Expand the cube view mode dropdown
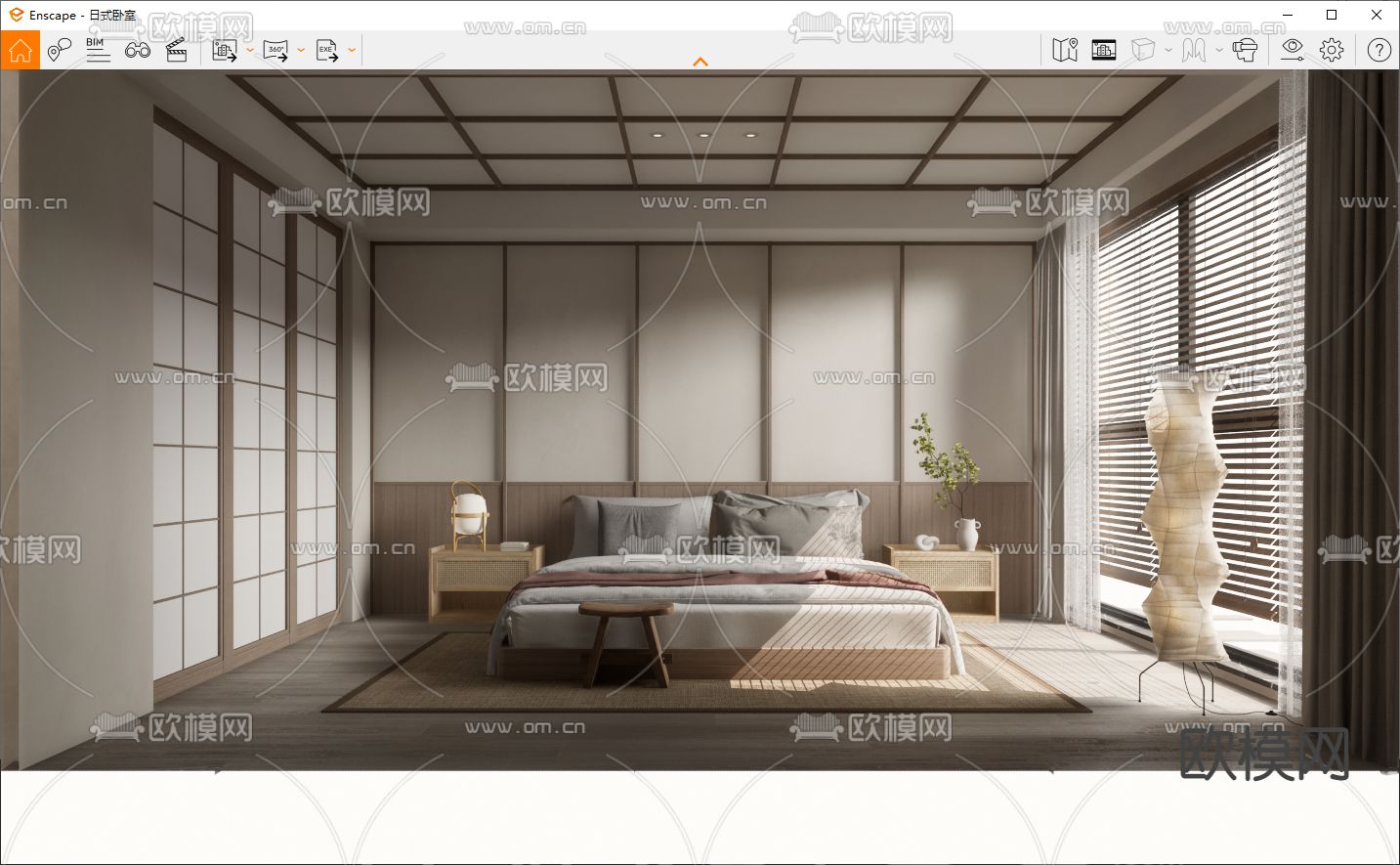The image size is (1400, 865). (x=1168, y=50)
